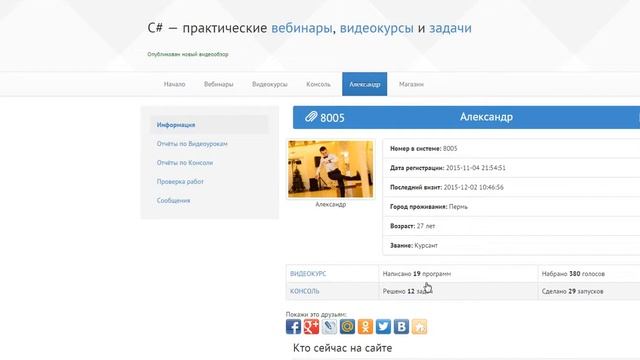Screen dimensions: 640x360
Task: Click the Набрано 380 голосов cell
Action: 589,274
